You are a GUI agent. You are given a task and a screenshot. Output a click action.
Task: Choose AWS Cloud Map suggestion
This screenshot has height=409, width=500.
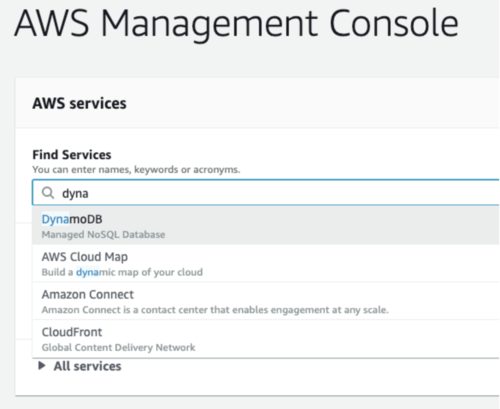pos(266,263)
